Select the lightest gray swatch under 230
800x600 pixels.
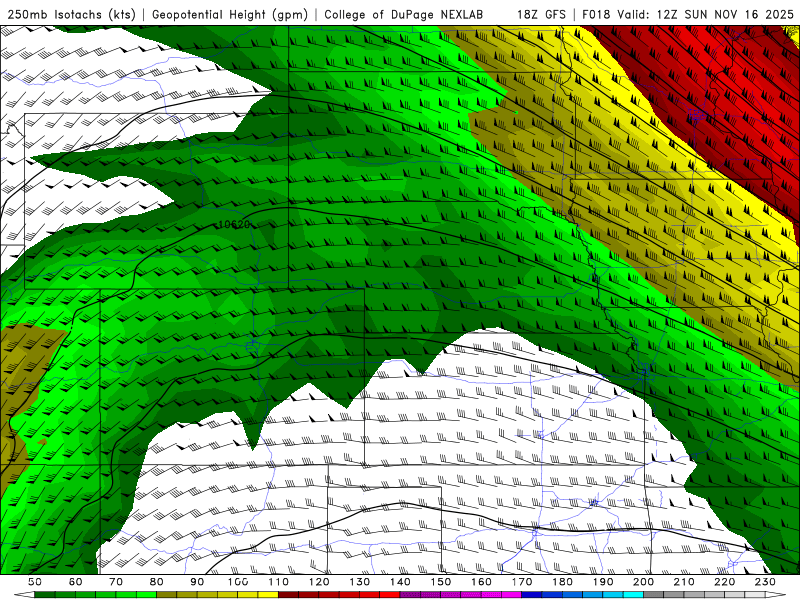point(755,595)
